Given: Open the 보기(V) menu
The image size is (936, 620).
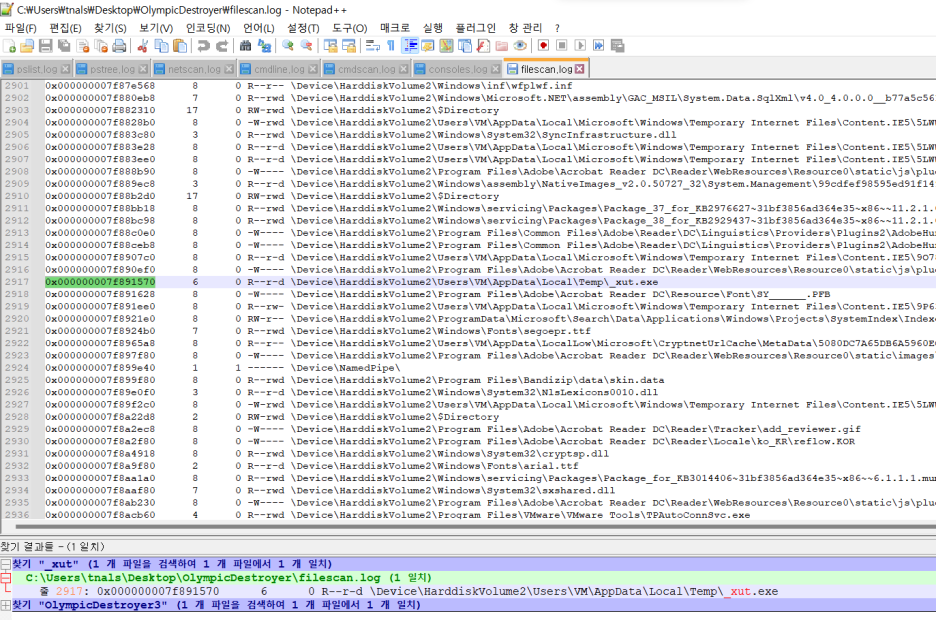Looking at the screenshot, I should (156, 28).
